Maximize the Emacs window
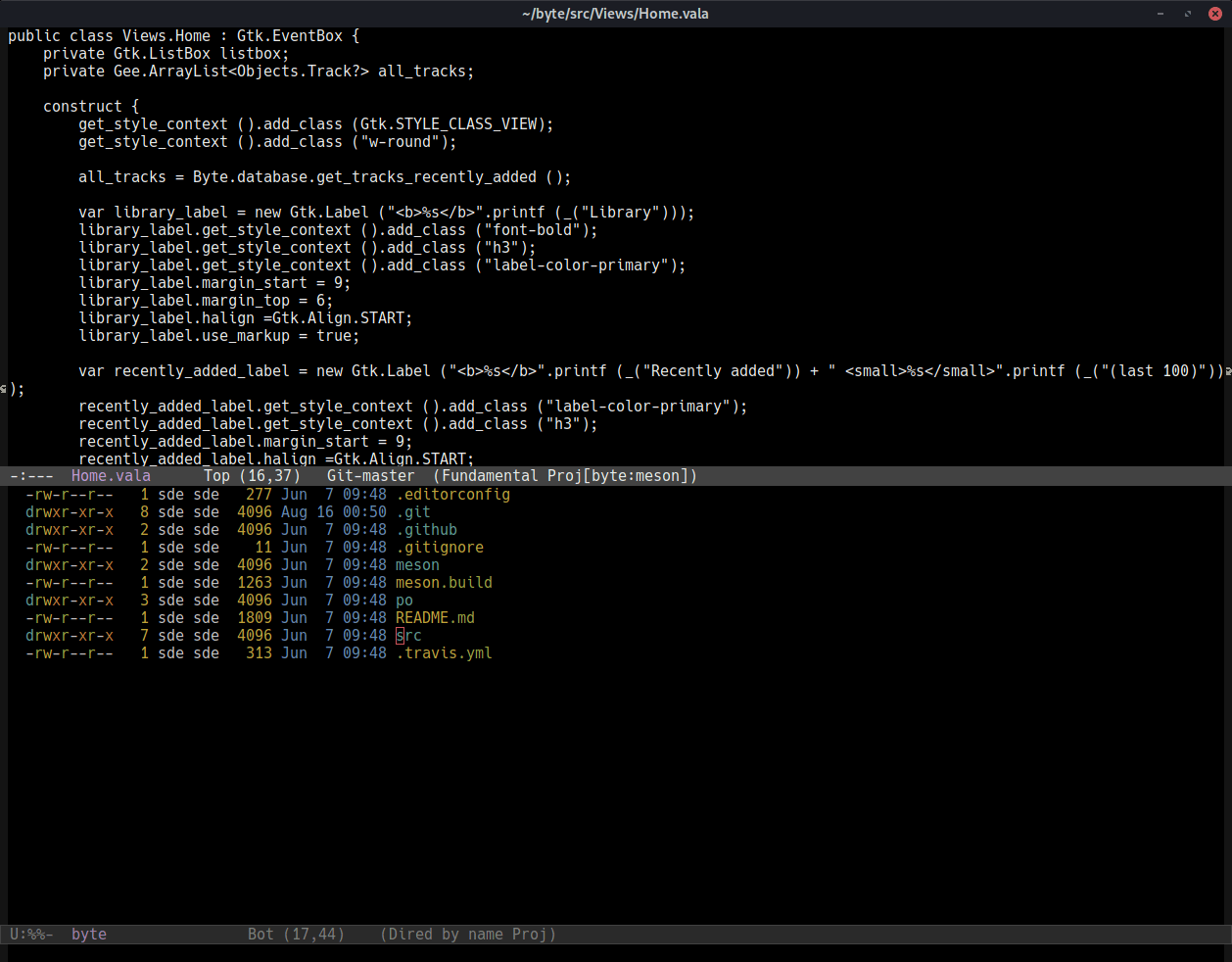 (1188, 14)
